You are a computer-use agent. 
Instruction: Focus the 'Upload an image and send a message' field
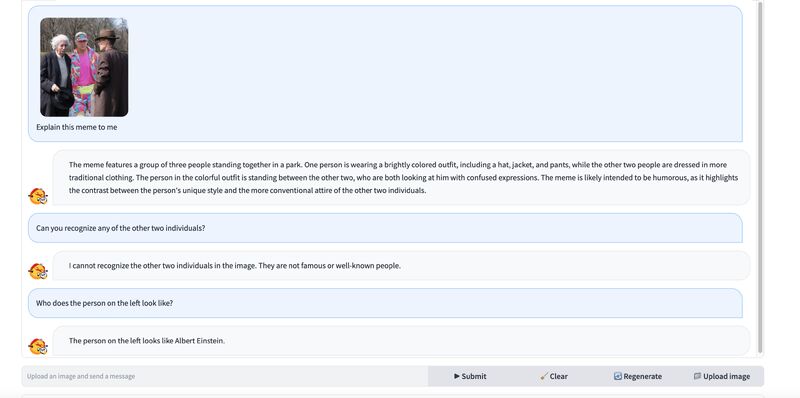click(224, 376)
